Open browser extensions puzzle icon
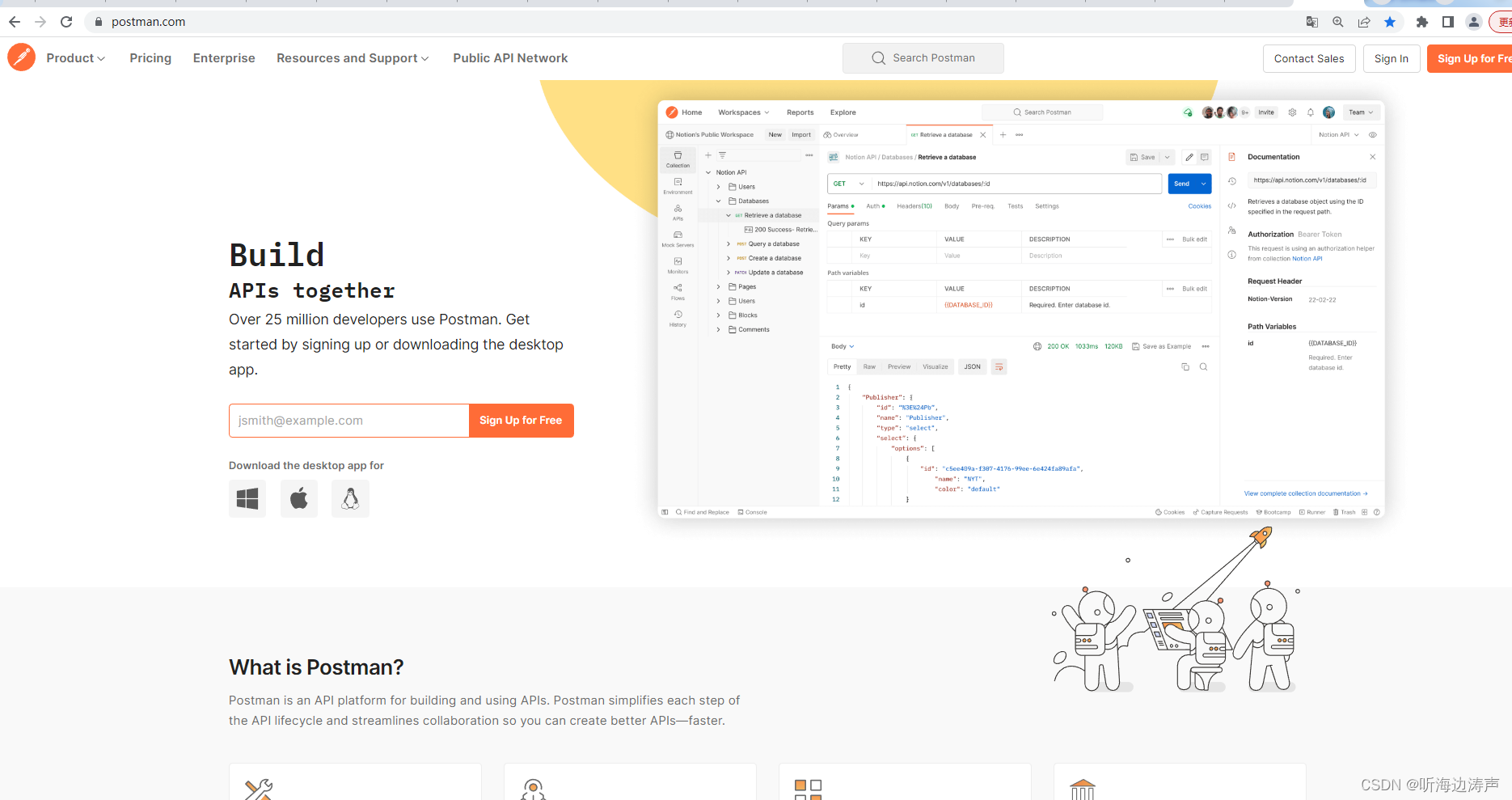The width and height of the screenshot is (1512, 800). [x=1422, y=22]
